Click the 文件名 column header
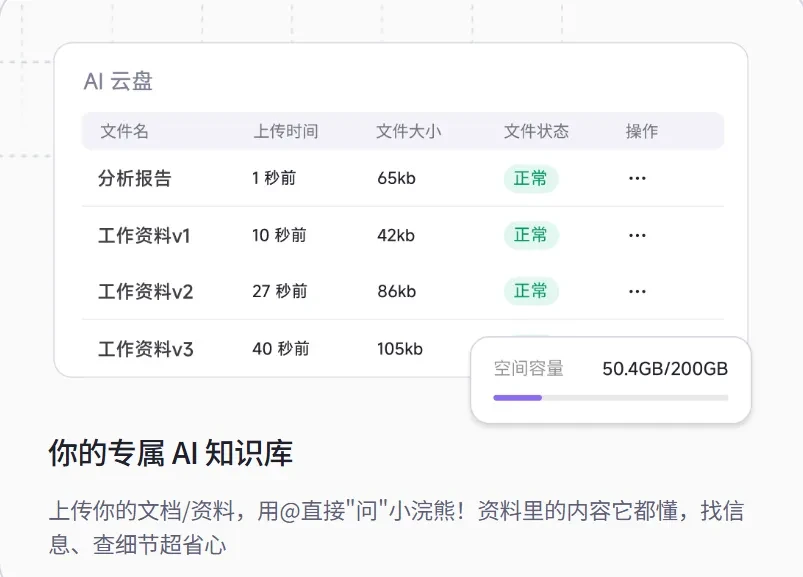Screen dimensions: 803x577 (x=124, y=131)
